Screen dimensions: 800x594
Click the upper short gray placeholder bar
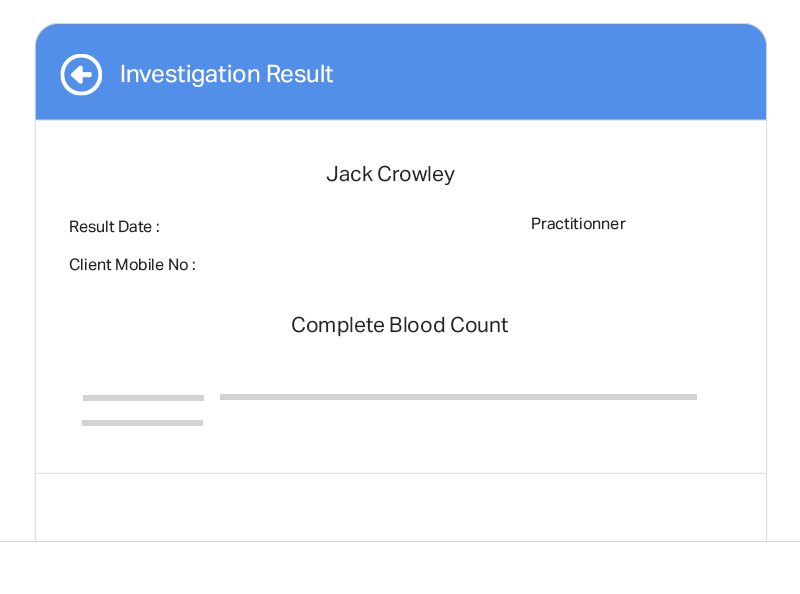click(x=143, y=398)
